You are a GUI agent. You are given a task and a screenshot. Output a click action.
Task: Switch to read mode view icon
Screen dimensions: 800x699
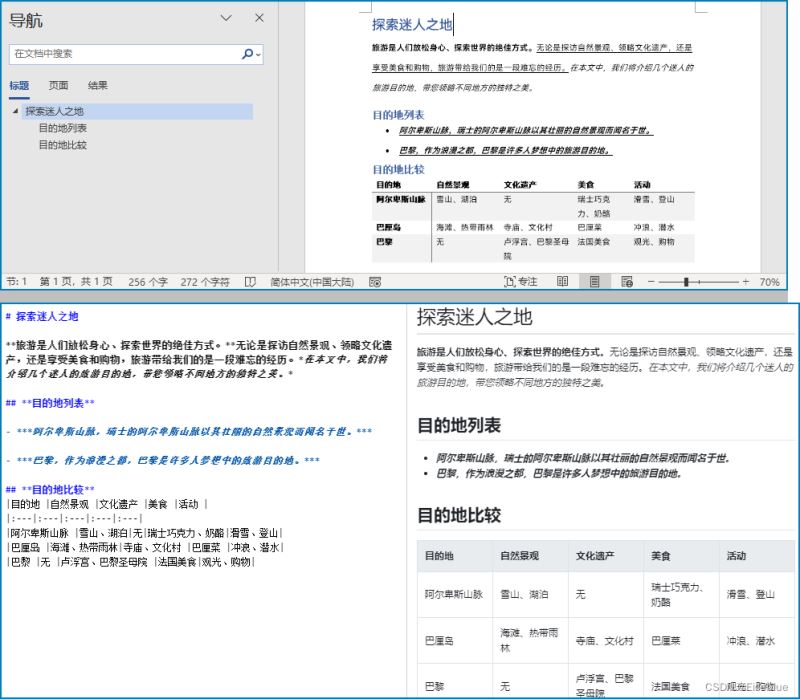(562, 281)
